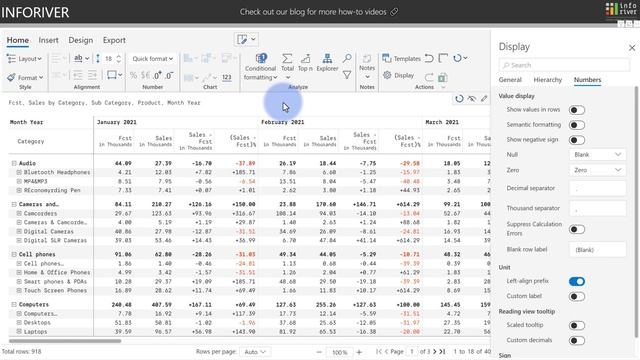Click the Total sigma icon
This screenshot has width=640, height=360.
[x=287, y=58]
